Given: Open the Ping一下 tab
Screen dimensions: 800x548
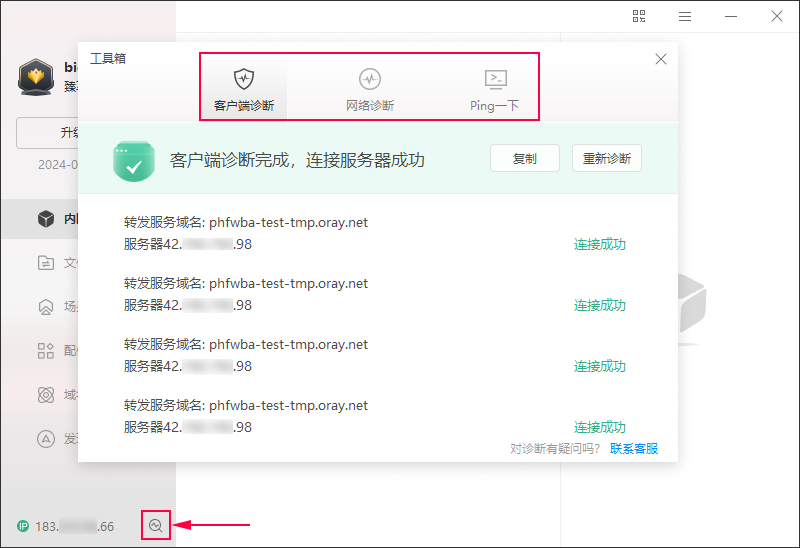Looking at the screenshot, I should (495, 88).
